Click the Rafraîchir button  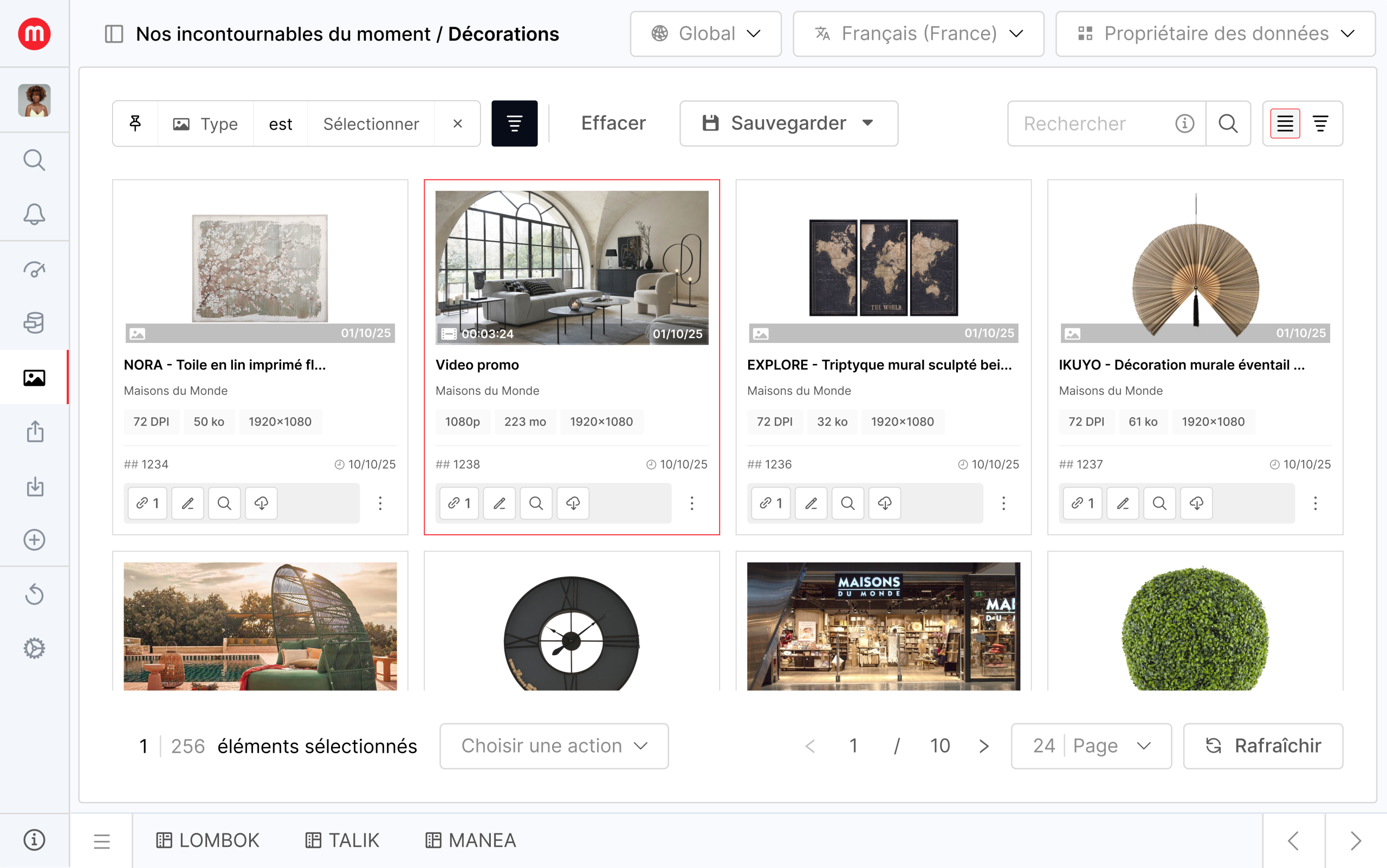click(x=1263, y=746)
